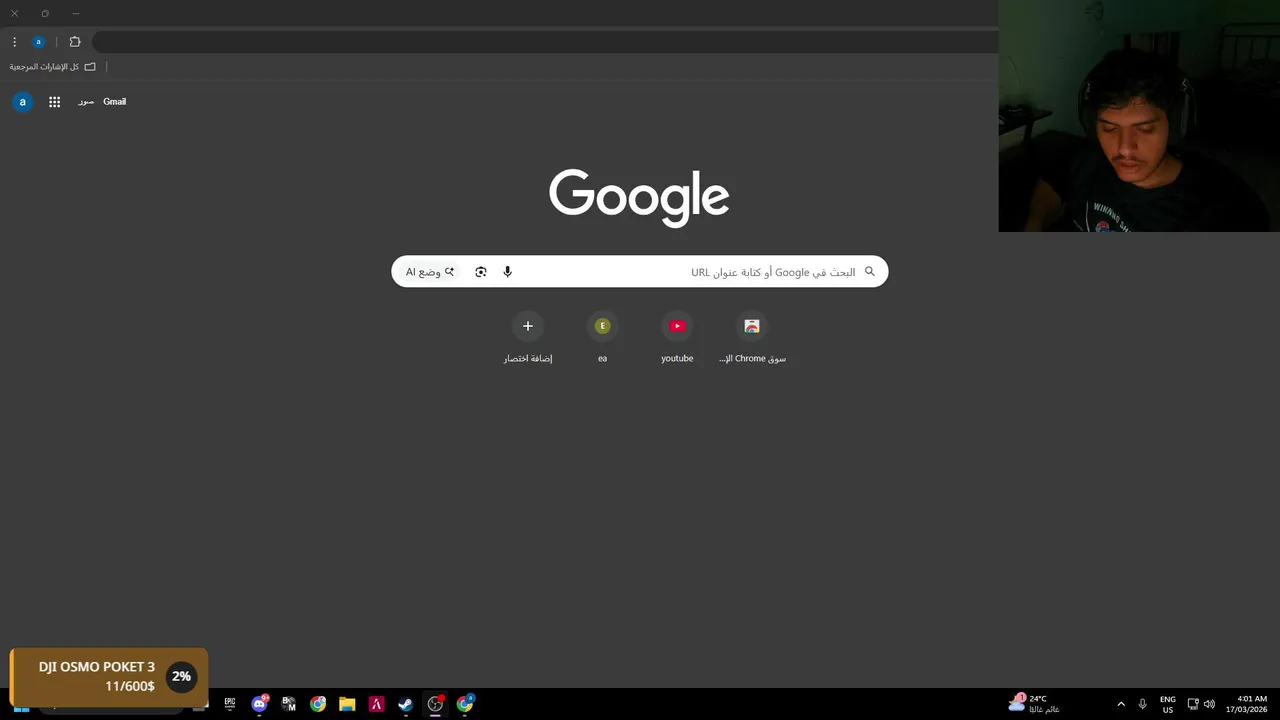The height and width of the screenshot is (720, 1280).
Task: Open the youtube shortcut tile
Action: point(677,338)
